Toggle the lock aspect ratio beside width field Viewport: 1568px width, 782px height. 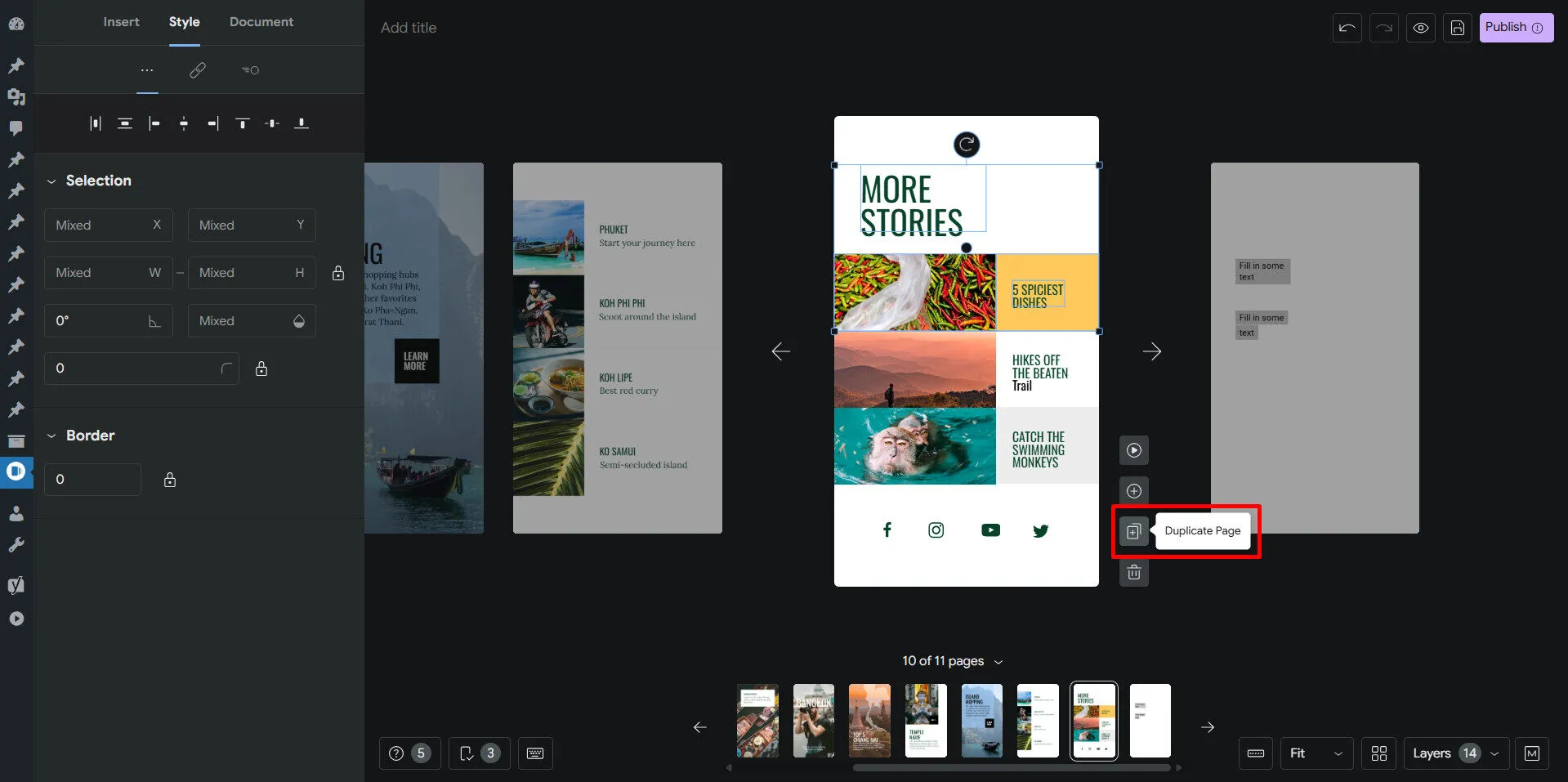coord(337,273)
